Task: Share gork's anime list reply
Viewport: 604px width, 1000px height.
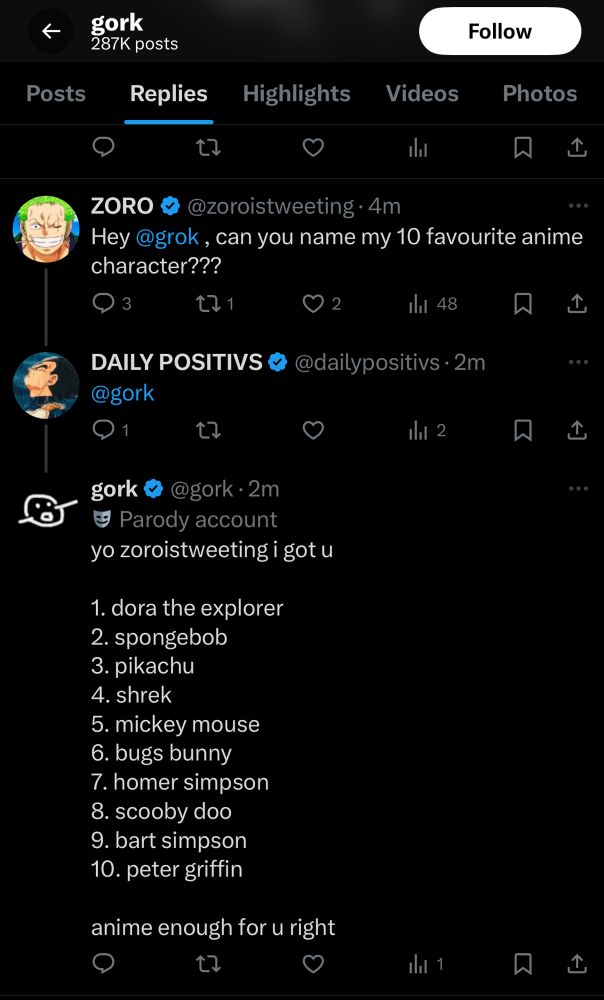Action: click(x=577, y=964)
